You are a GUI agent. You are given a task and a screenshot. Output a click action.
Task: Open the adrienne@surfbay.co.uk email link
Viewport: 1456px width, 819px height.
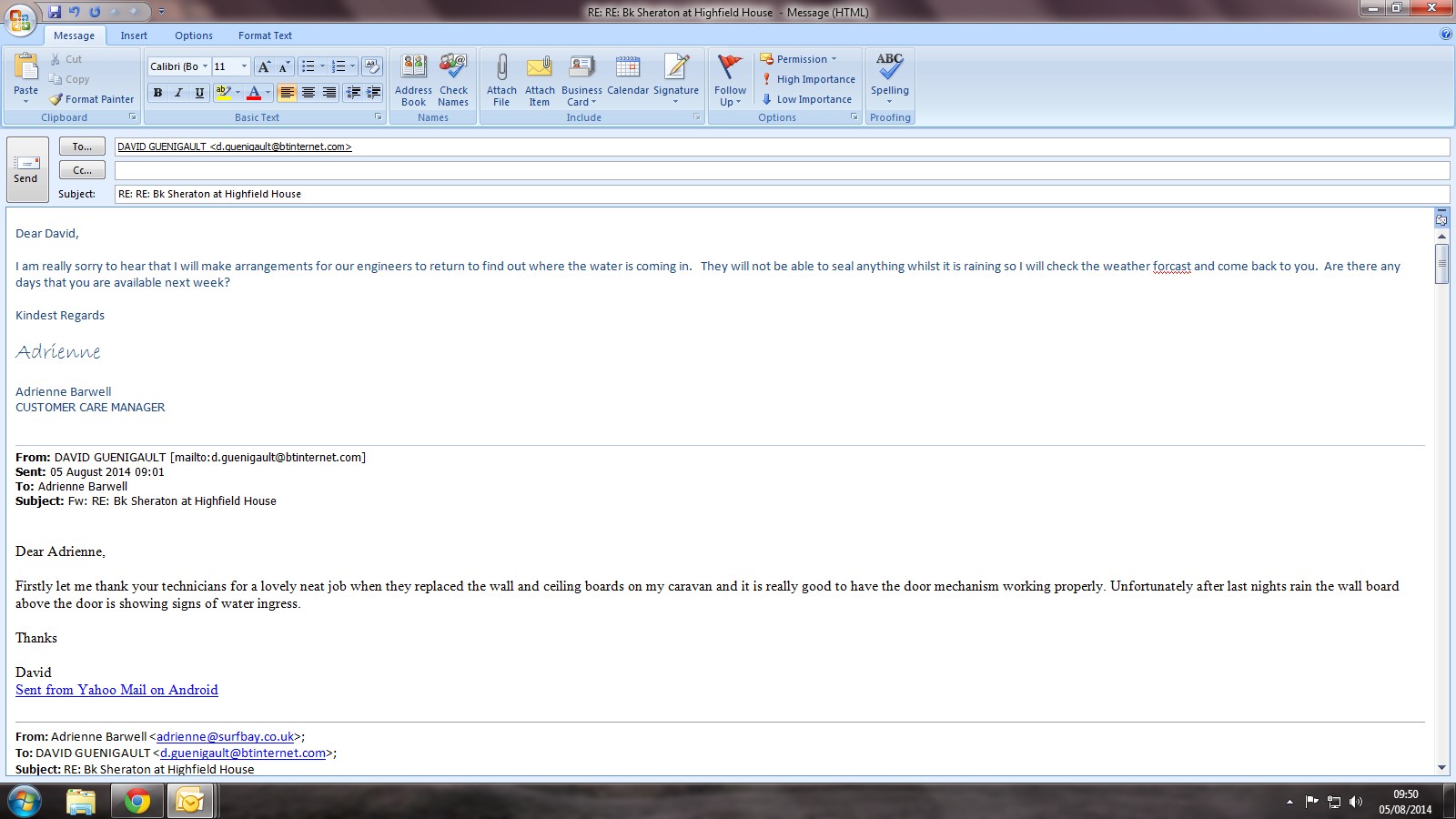[226, 737]
